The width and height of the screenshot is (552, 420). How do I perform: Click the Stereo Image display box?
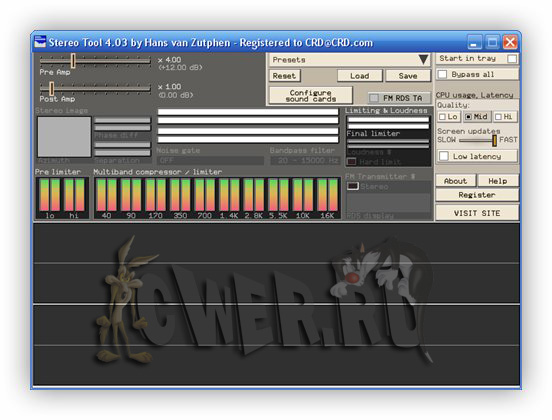click(64, 137)
